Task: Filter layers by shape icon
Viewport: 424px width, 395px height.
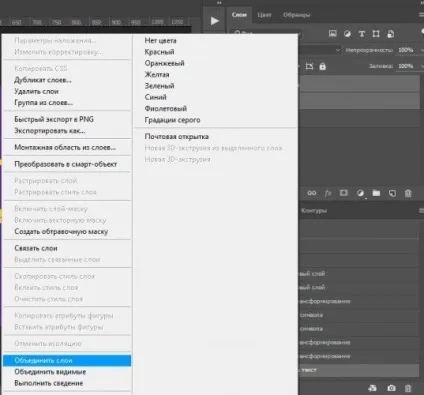Action: (376, 34)
